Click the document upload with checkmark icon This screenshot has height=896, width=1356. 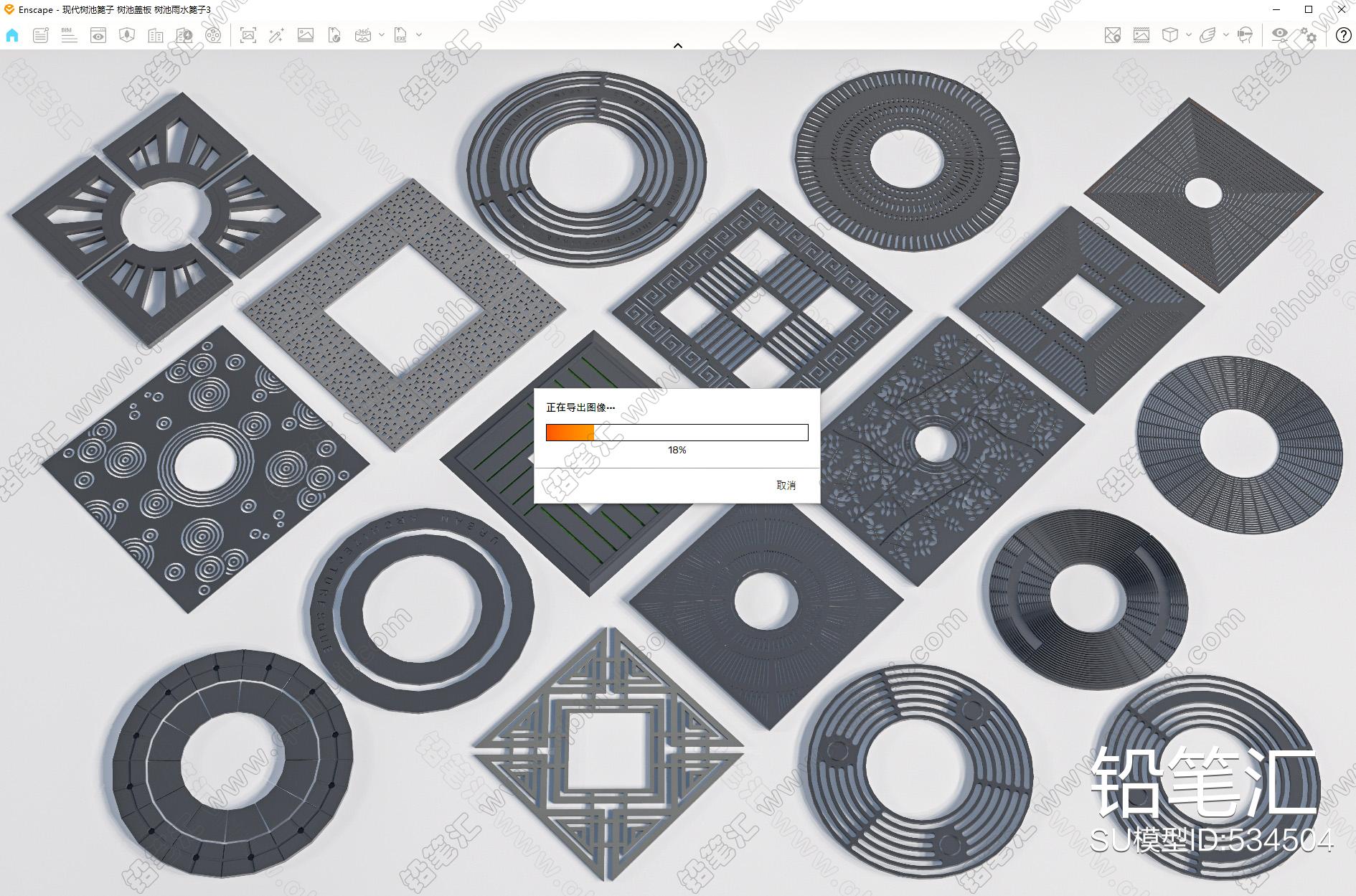click(x=334, y=35)
